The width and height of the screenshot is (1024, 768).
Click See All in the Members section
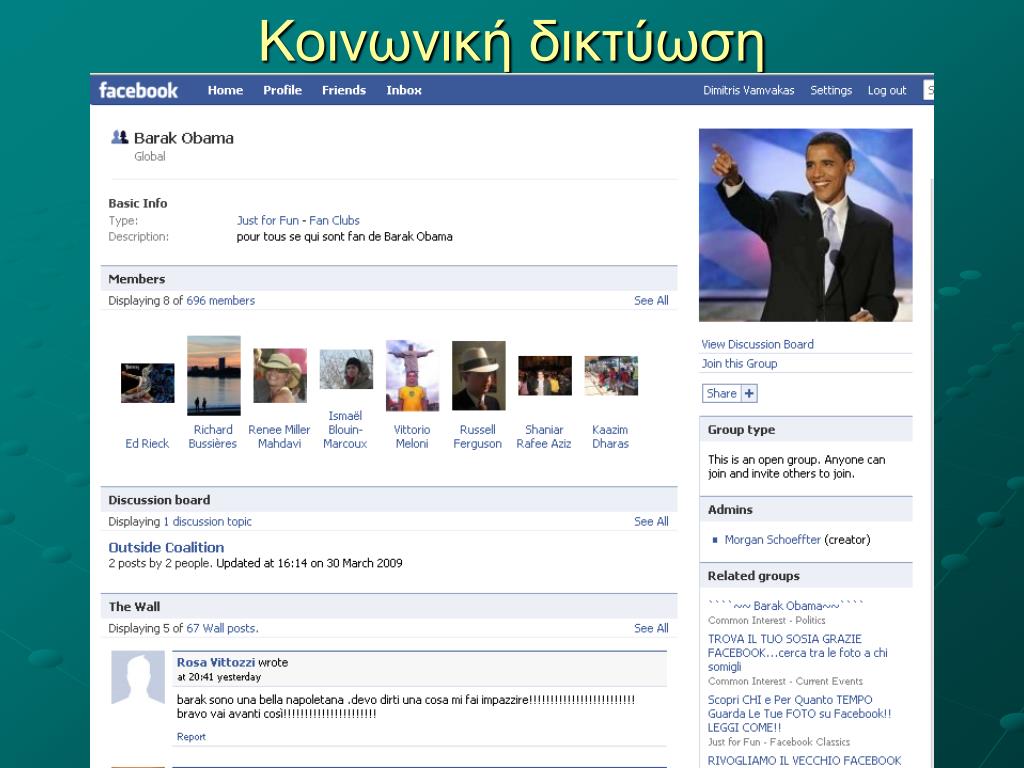pos(651,300)
